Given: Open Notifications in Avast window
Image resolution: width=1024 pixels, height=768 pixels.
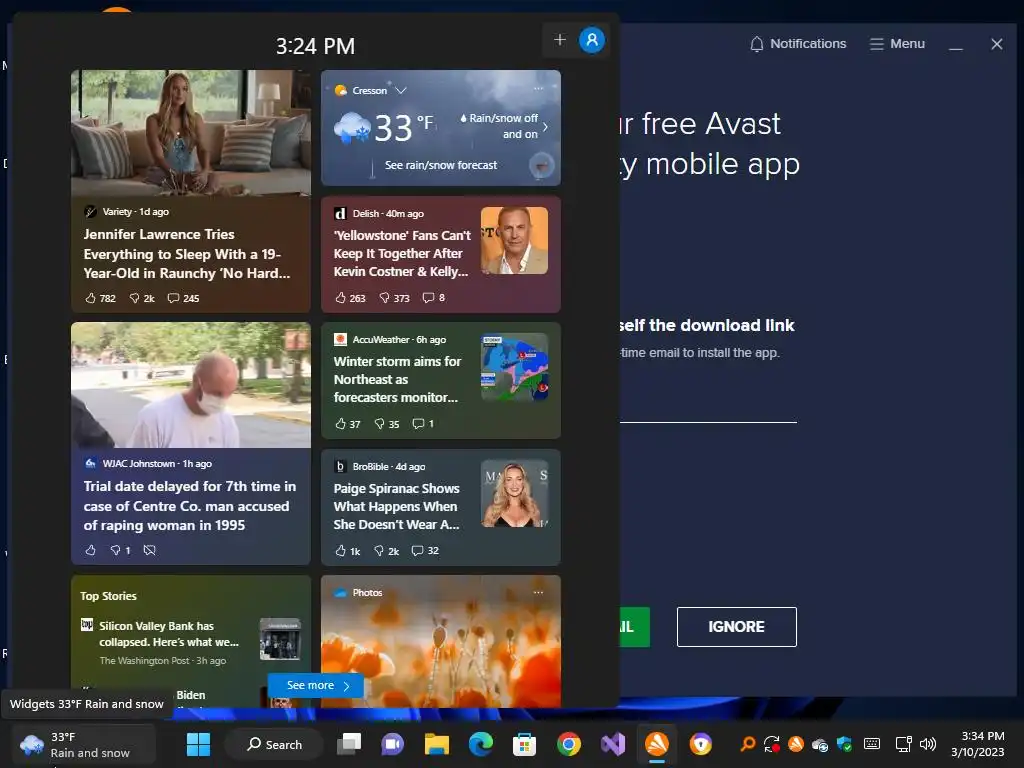Looking at the screenshot, I should click(x=798, y=44).
